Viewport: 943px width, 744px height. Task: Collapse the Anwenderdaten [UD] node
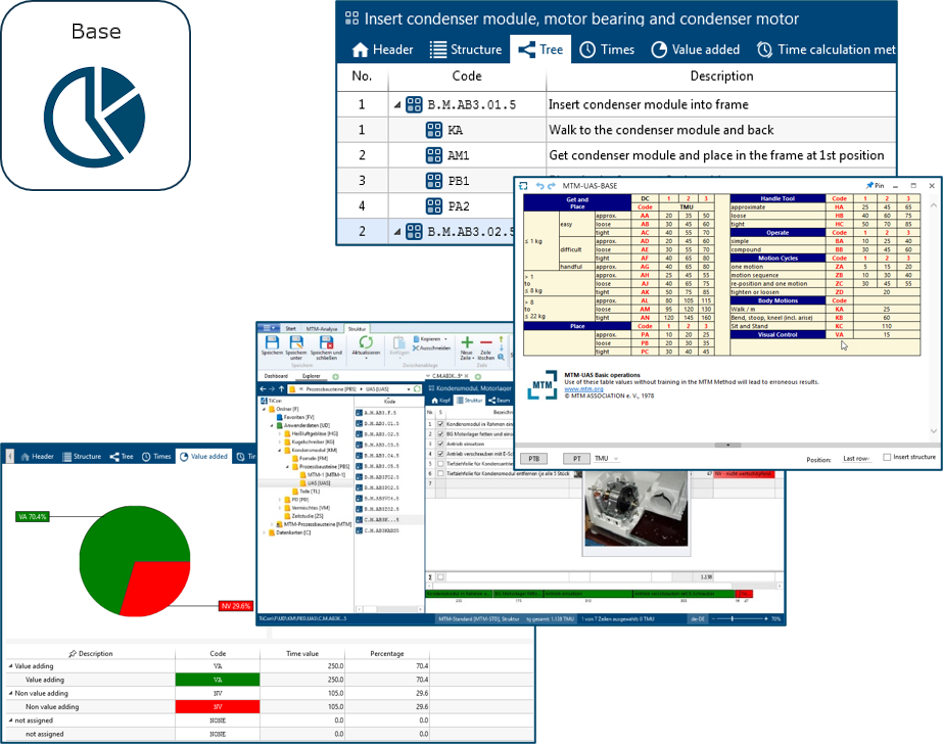272,425
